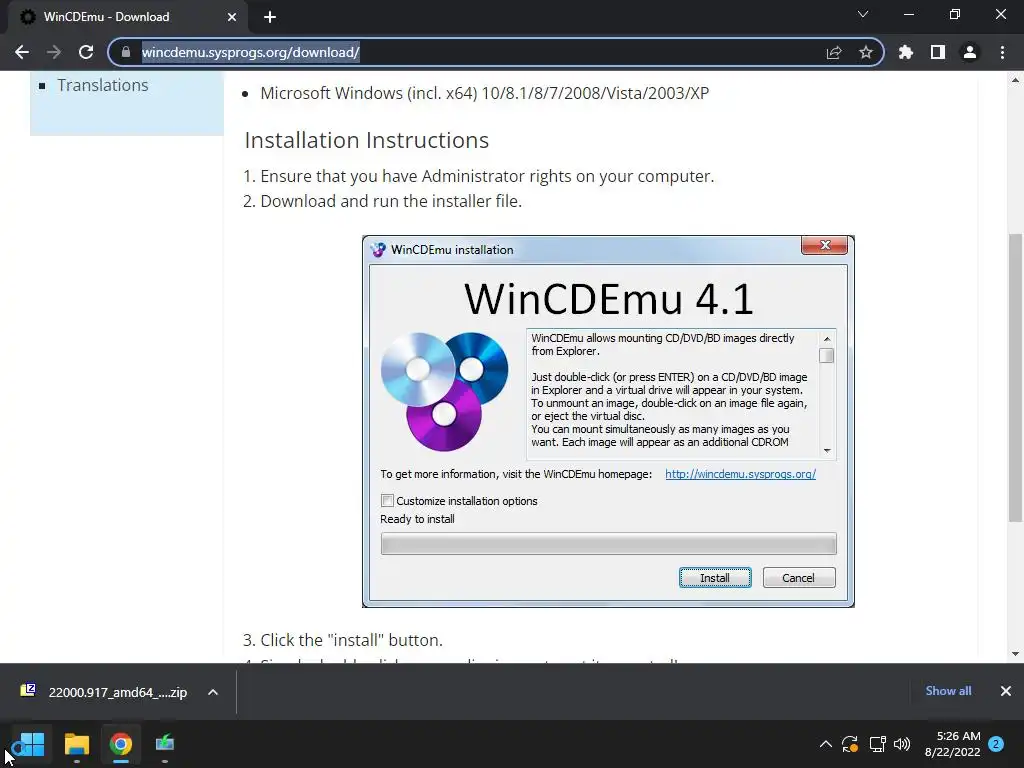The width and height of the screenshot is (1024, 768).
Task: Click the Cancel button in installer image
Action: coord(799,578)
